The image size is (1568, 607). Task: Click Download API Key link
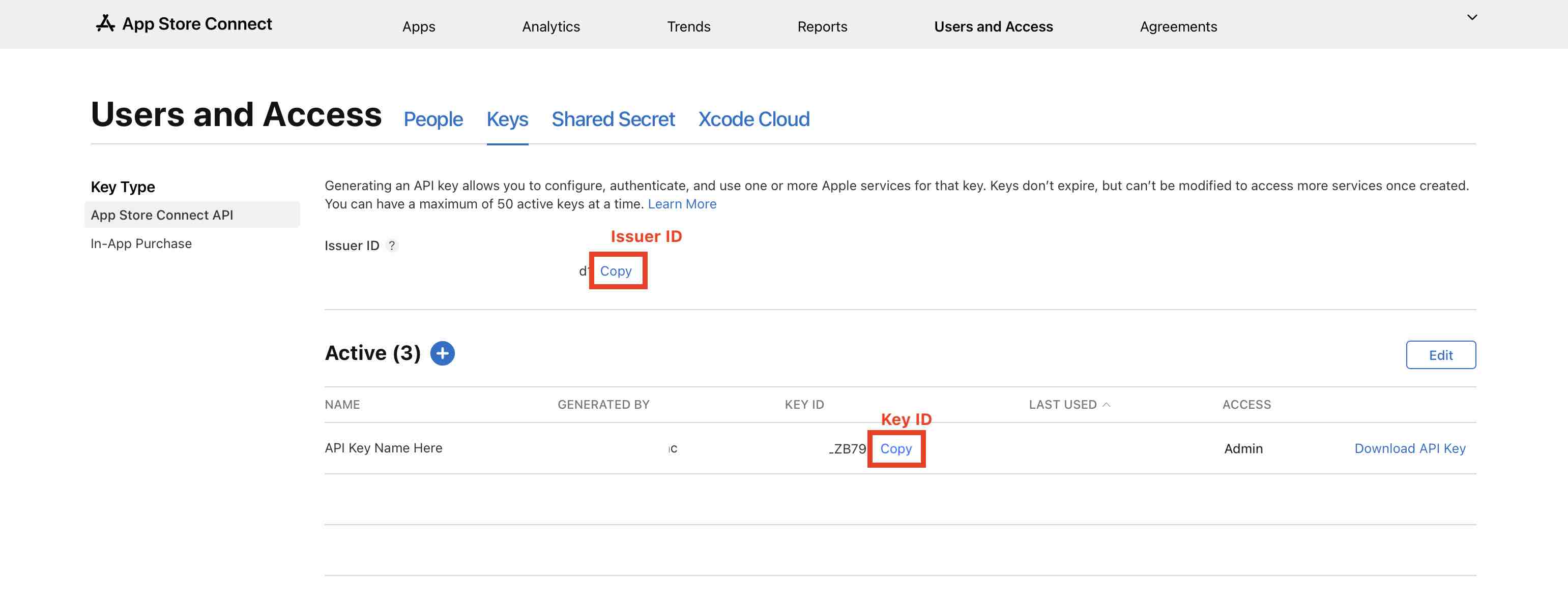click(1410, 449)
